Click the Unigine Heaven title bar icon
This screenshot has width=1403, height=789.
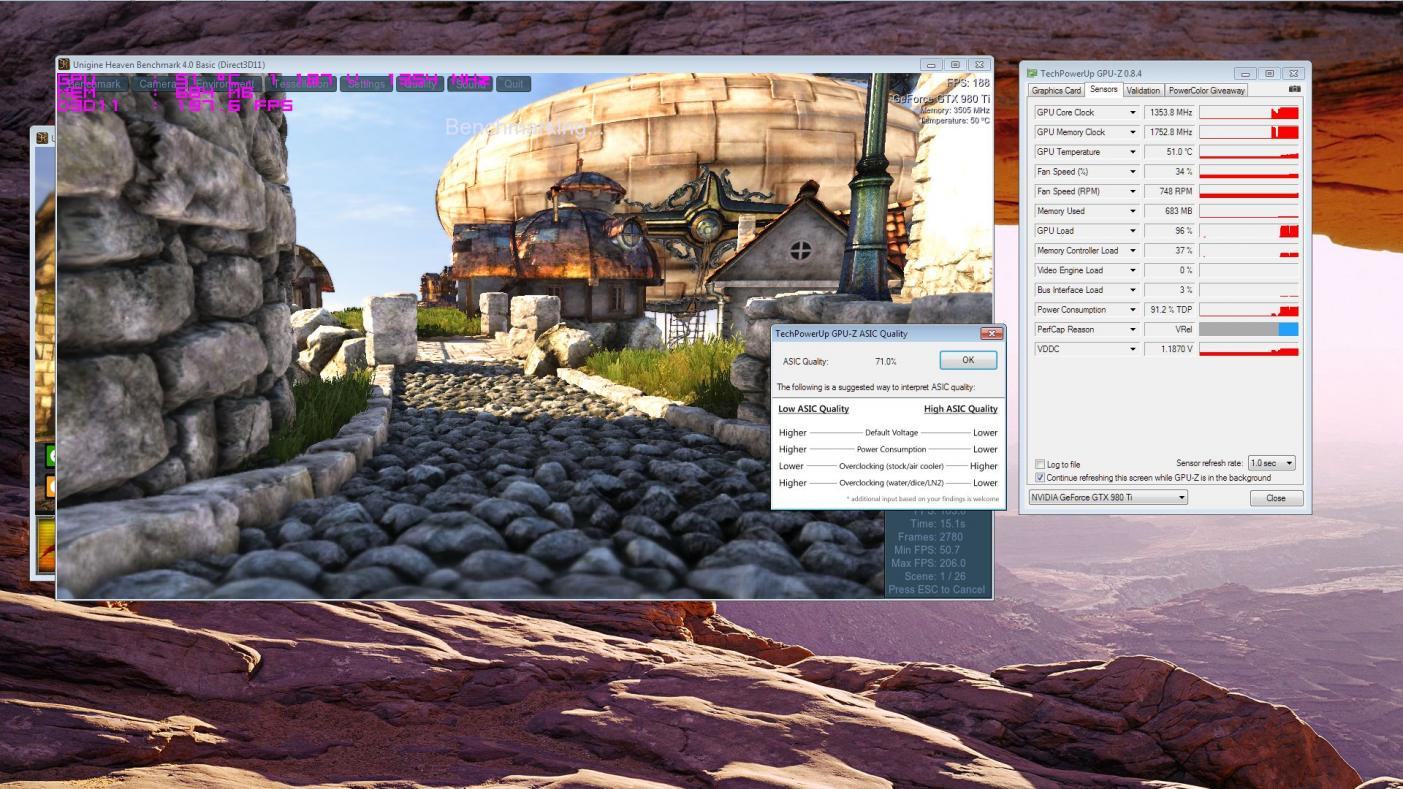(x=64, y=65)
